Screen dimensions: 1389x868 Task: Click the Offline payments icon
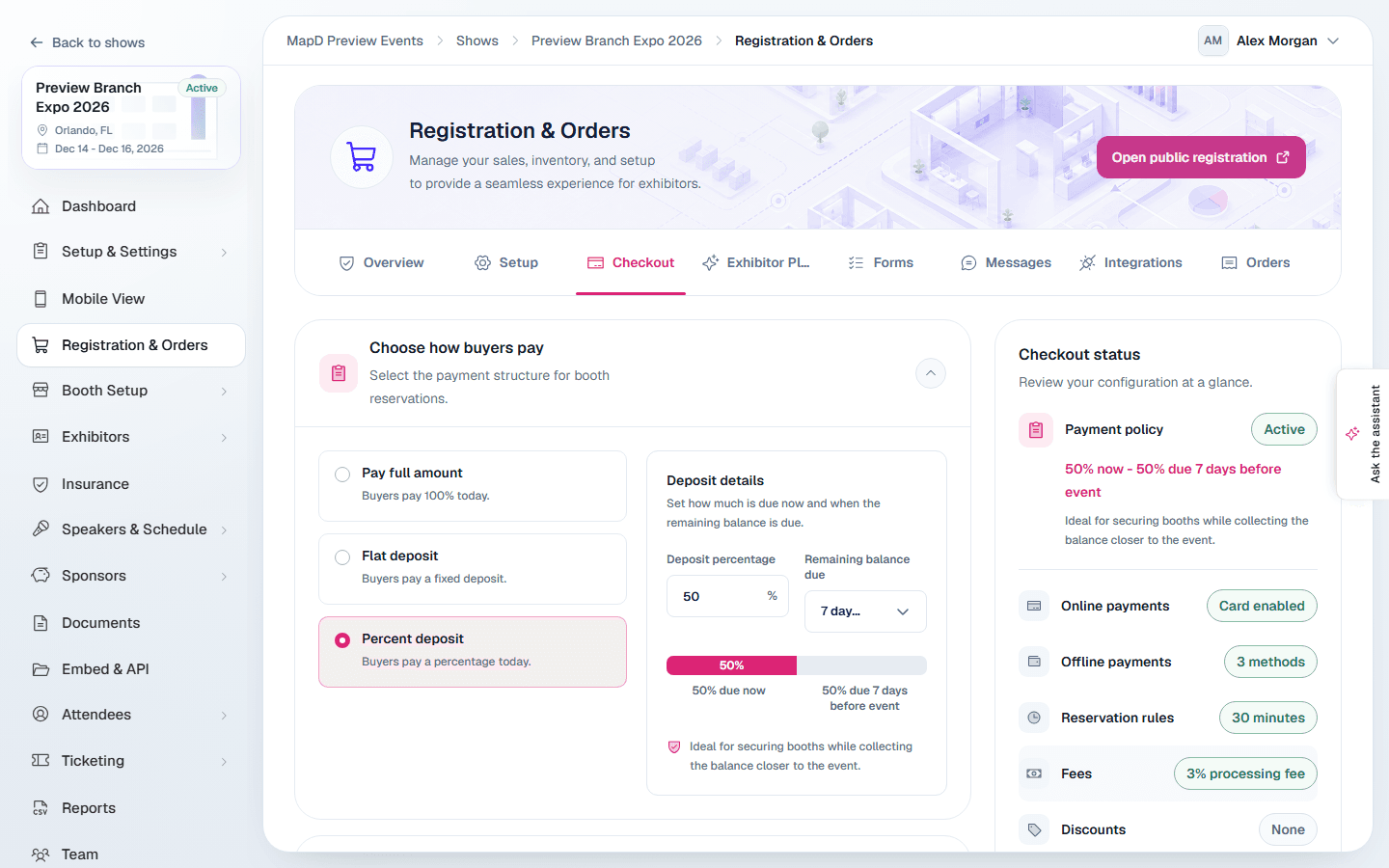[1034, 662]
